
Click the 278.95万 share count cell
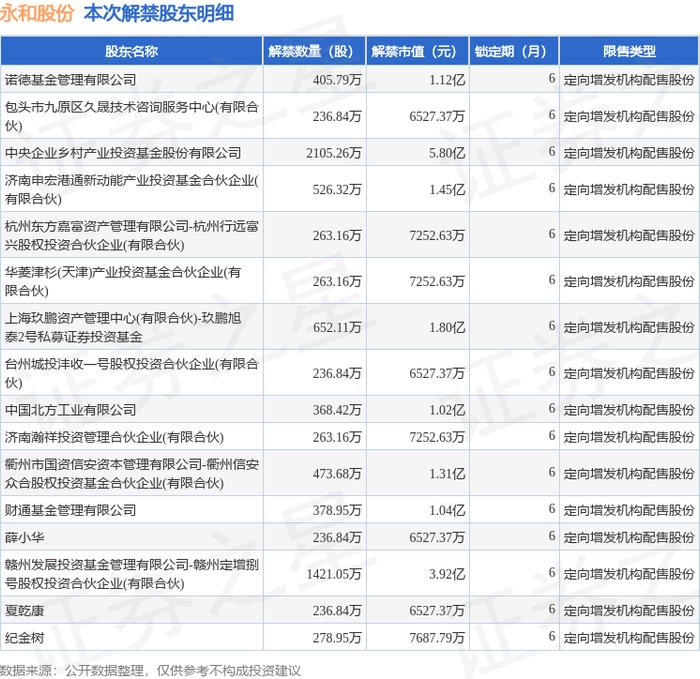click(x=337, y=638)
